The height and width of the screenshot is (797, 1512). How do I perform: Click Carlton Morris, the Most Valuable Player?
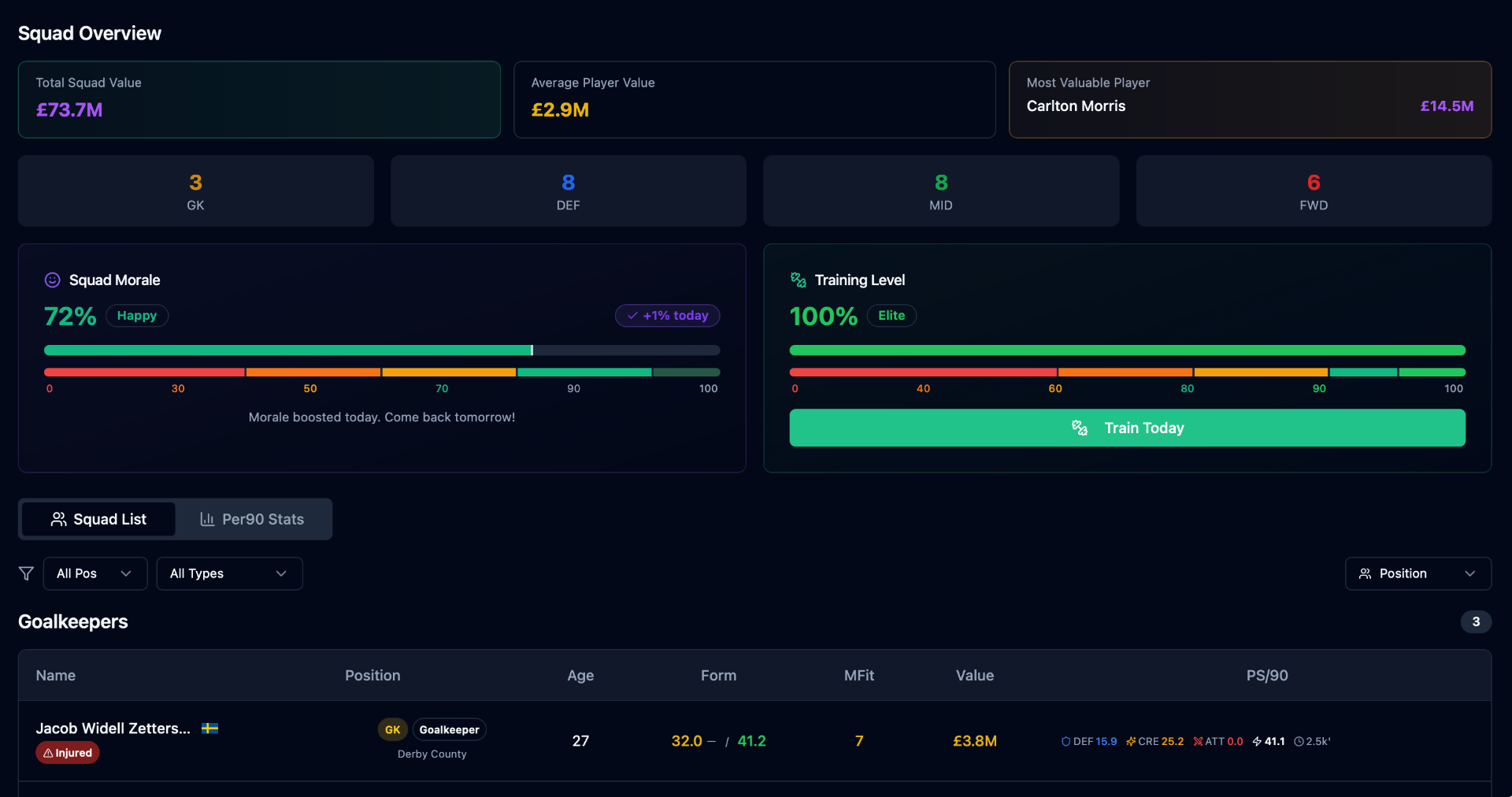click(x=1076, y=106)
